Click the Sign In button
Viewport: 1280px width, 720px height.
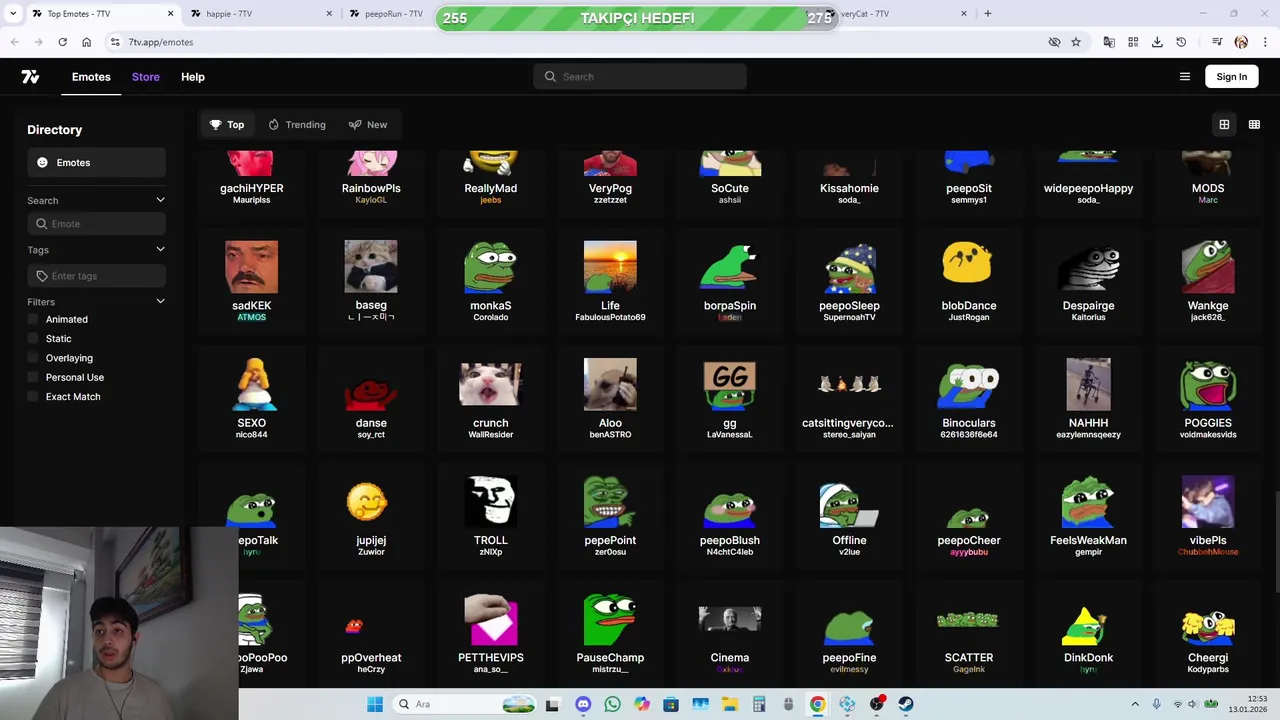(x=1232, y=77)
